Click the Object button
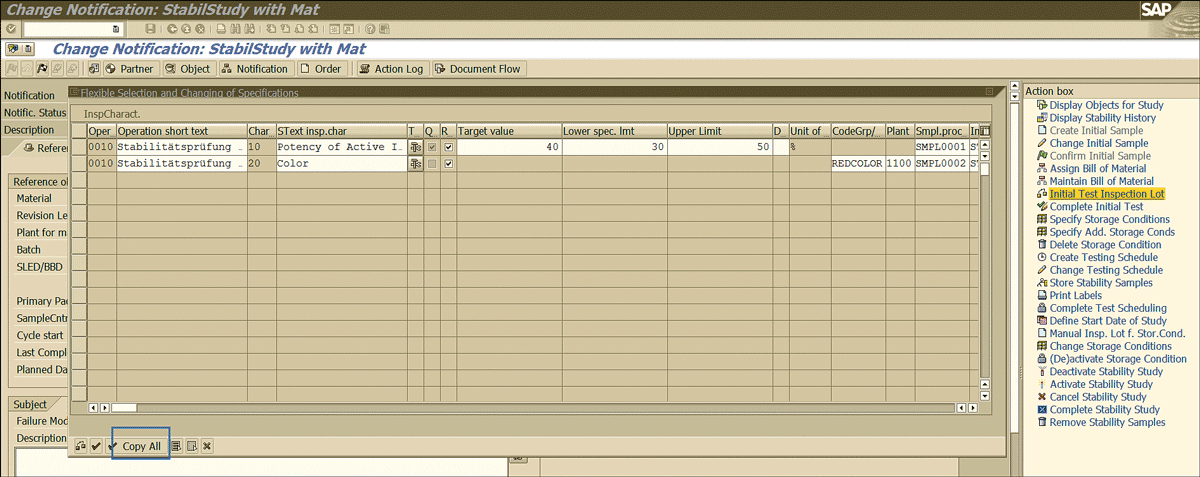Image resolution: width=1200 pixels, height=477 pixels. pyautogui.click(x=187, y=69)
